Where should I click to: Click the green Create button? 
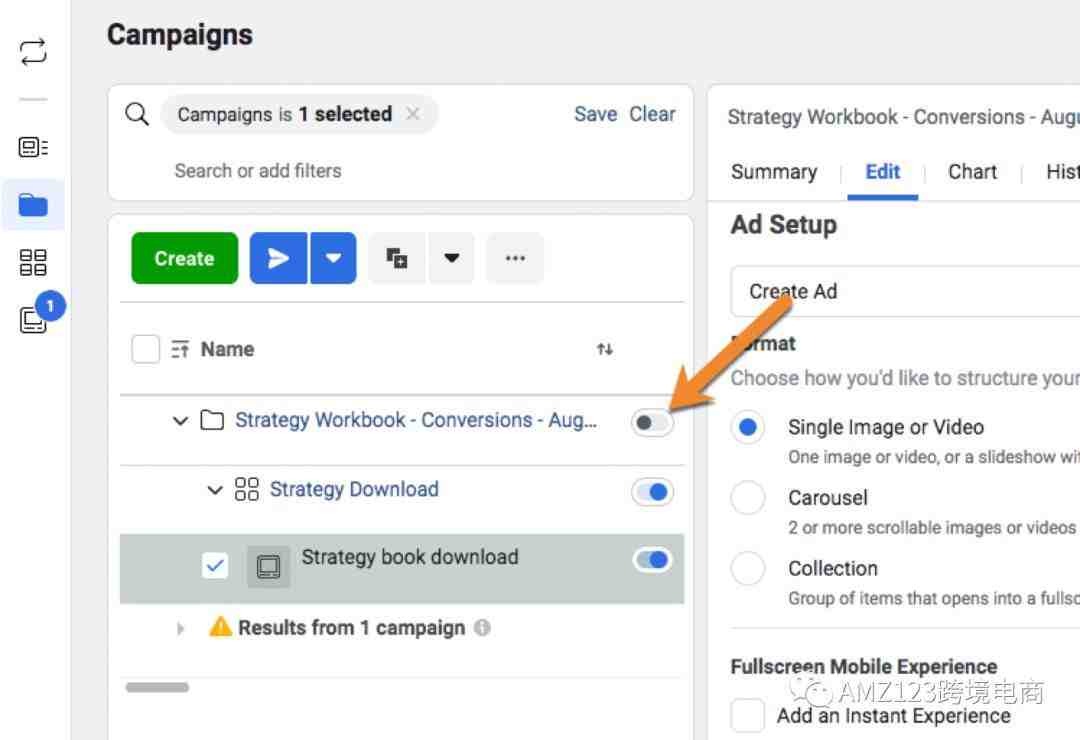click(x=184, y=258)
